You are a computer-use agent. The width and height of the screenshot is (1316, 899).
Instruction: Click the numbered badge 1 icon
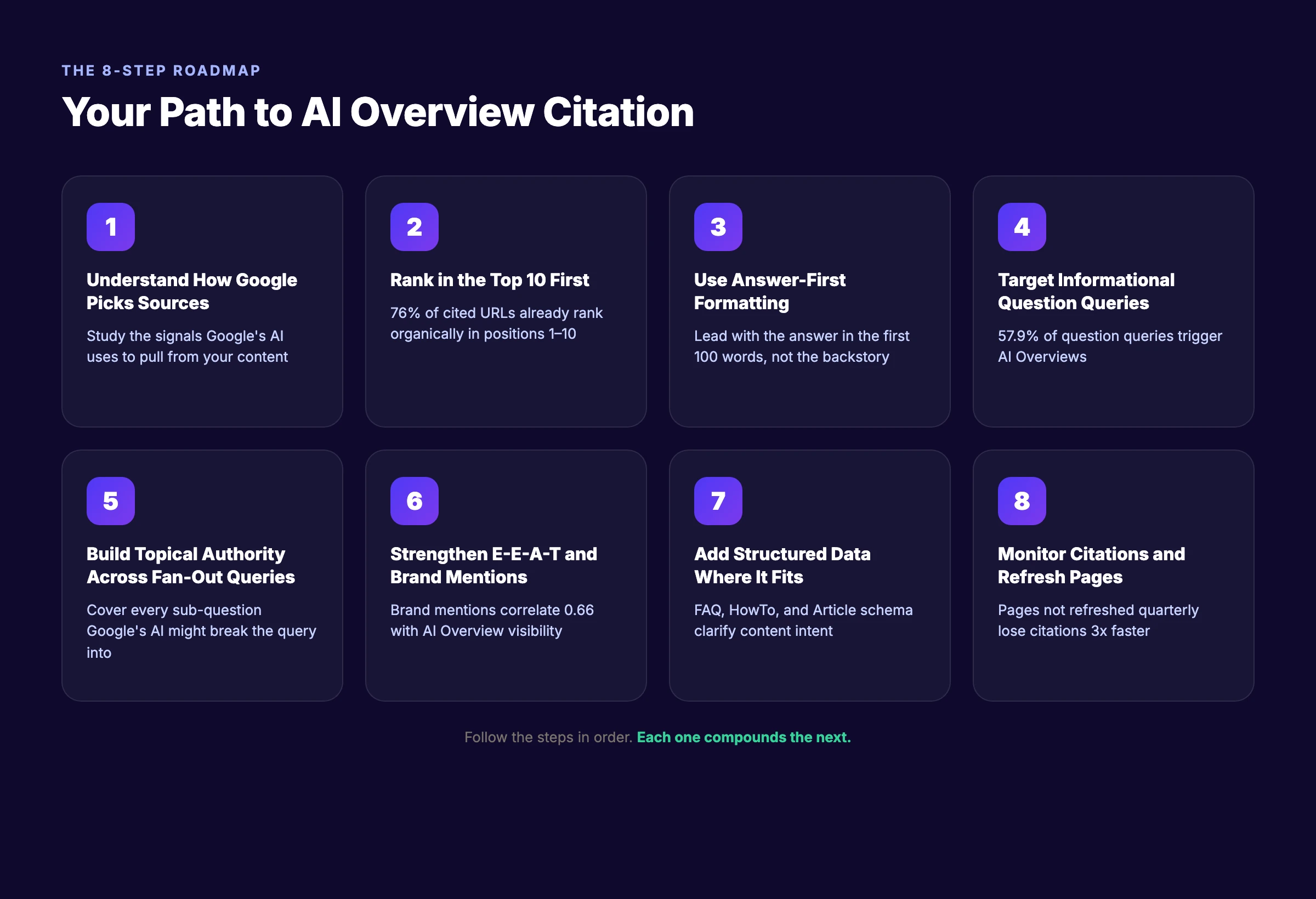pos(110,226)
